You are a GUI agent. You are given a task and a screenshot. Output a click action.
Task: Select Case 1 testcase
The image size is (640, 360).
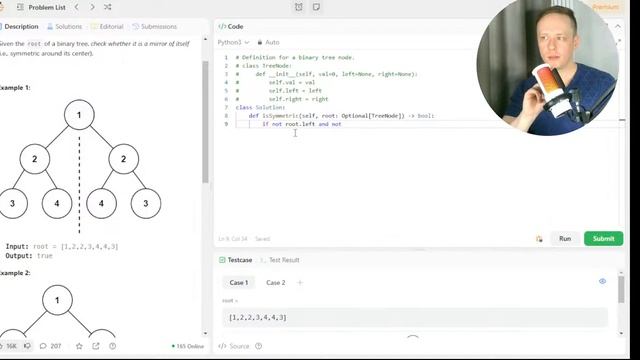point(239,282)
